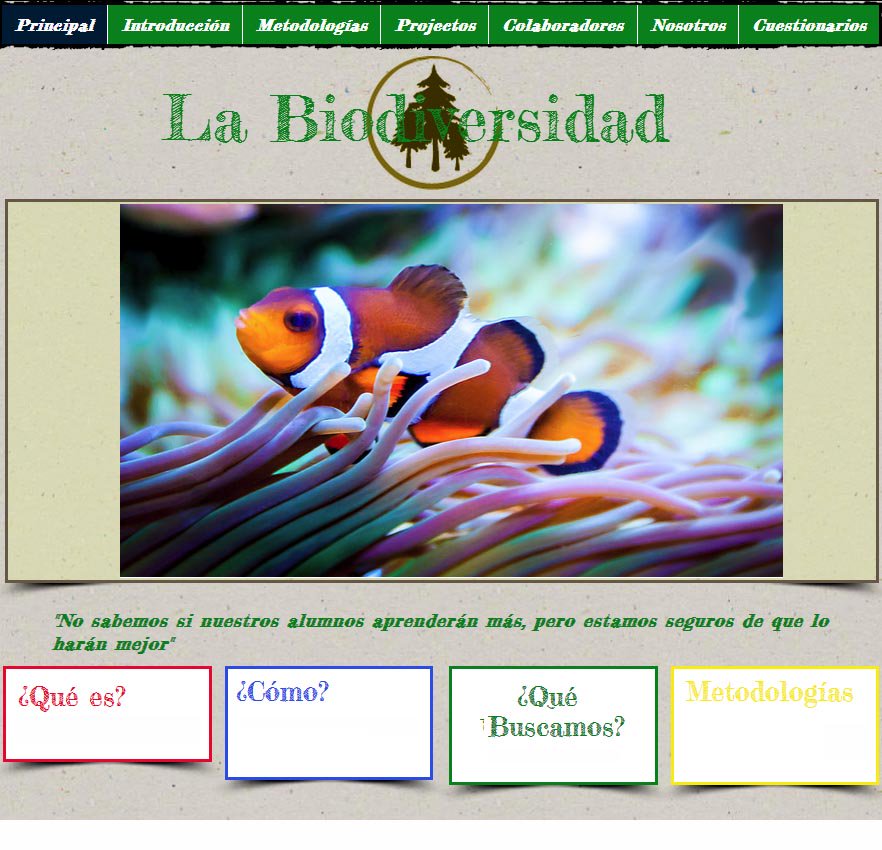Select Projectos in the navigation bar

[435, 25]
